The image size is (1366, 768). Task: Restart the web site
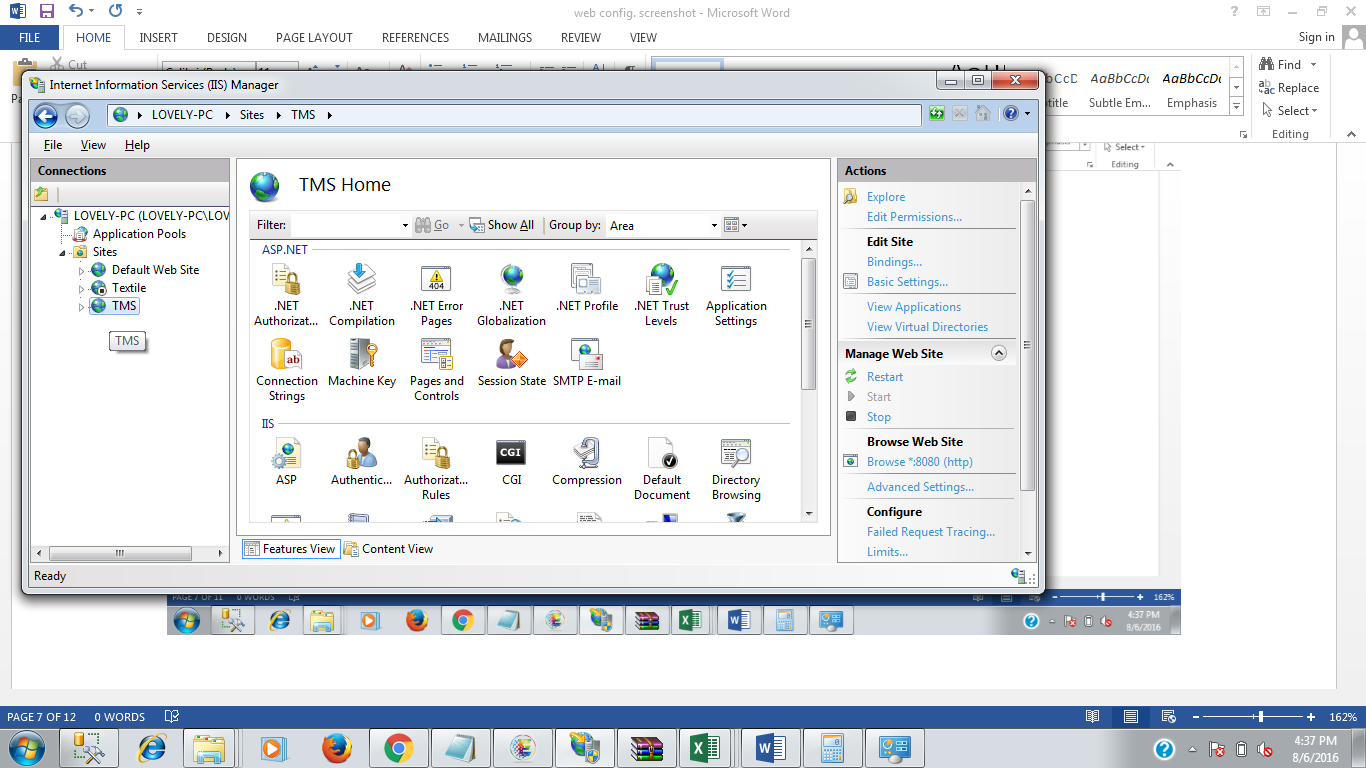click(x=885, y=377)
